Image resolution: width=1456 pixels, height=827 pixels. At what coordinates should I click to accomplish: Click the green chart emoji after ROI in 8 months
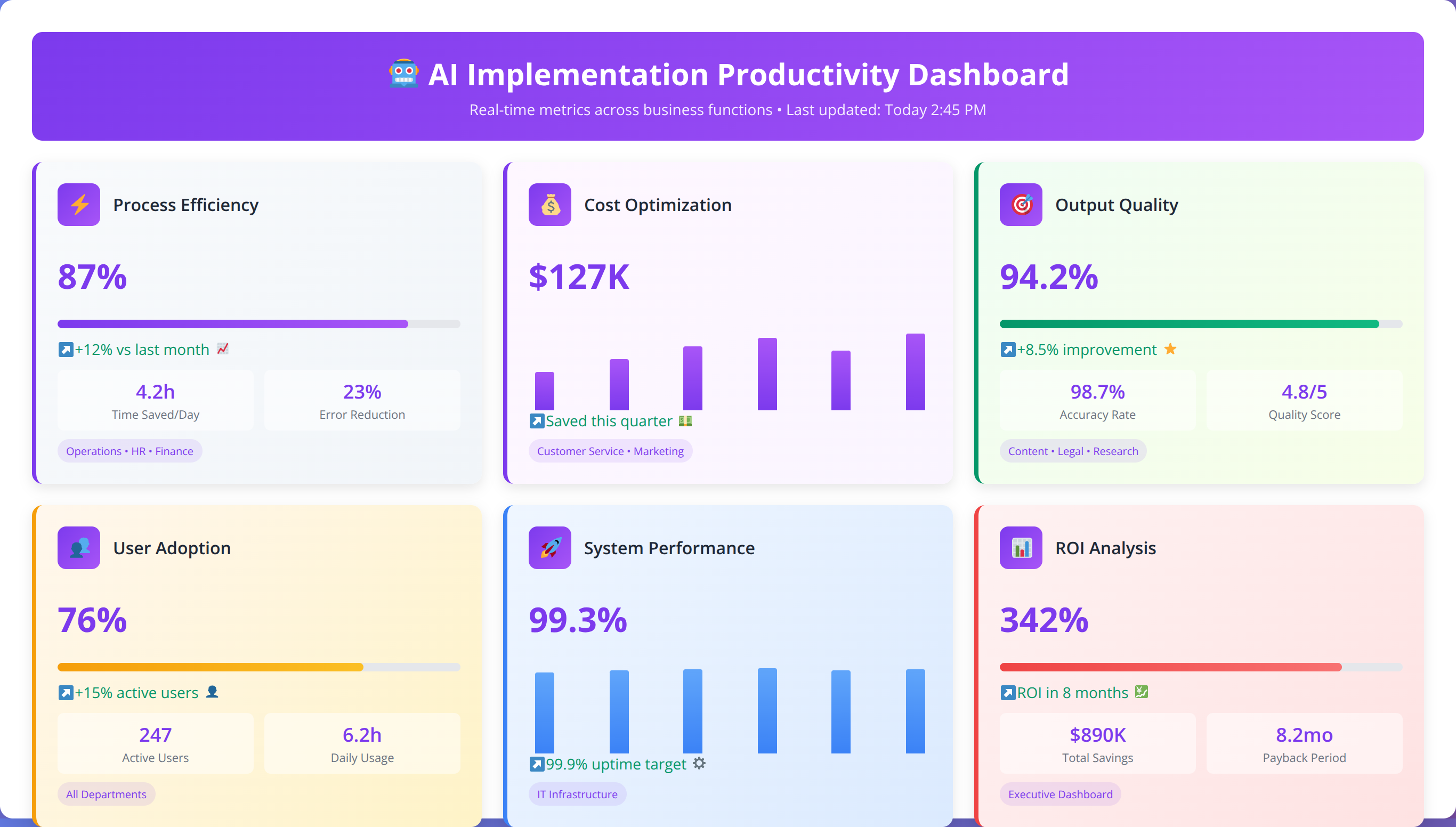tap(1141, 692)
